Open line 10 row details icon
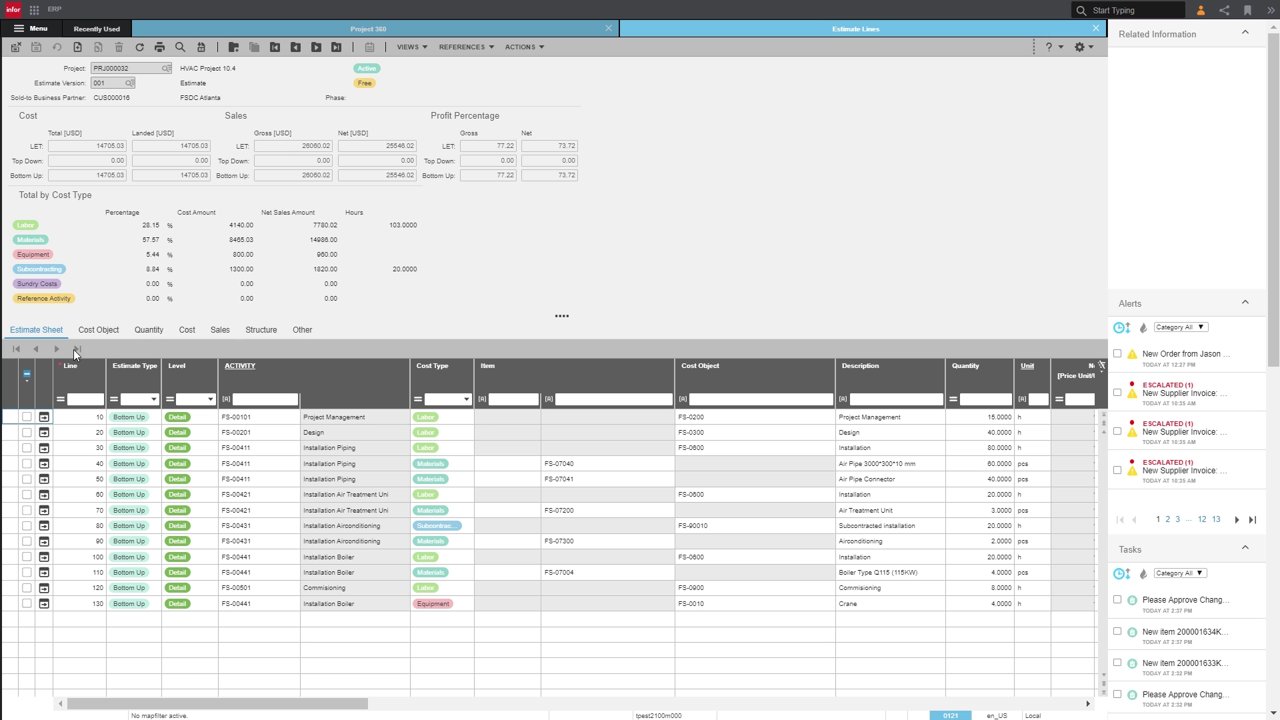 pyautogui.click(x=44, y=417)
